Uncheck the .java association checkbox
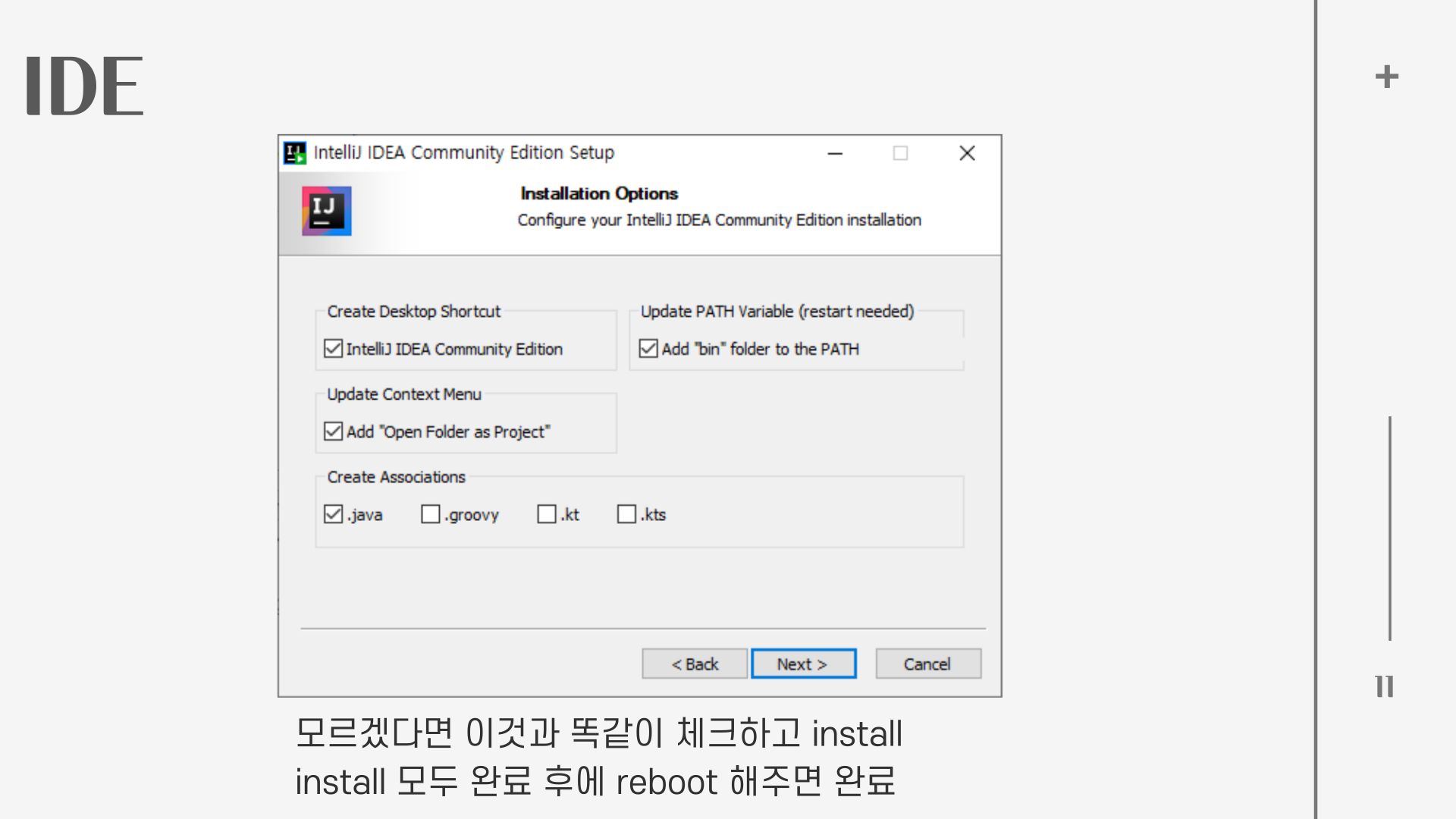1456x819 pixels. click(x=334, y=514)
